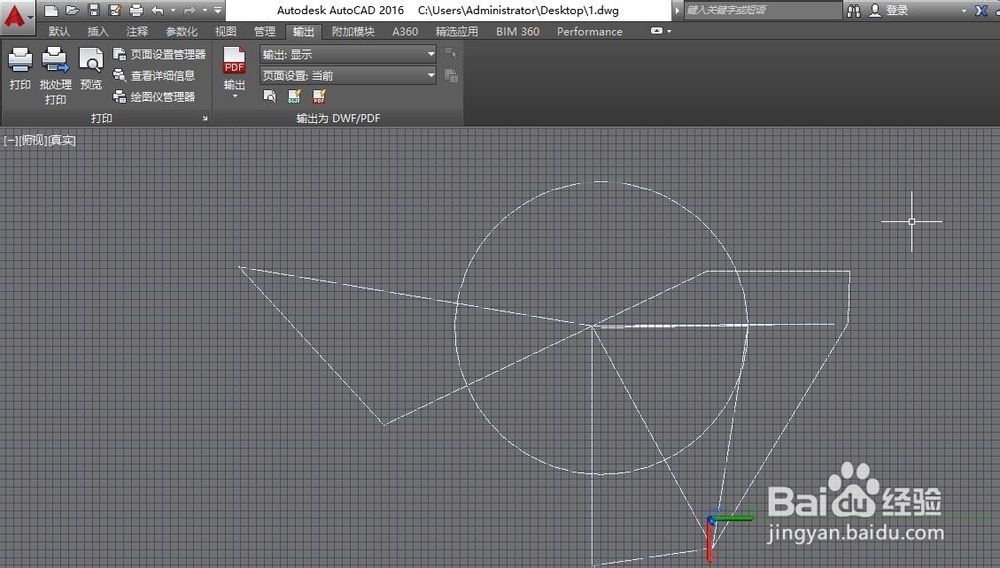The image size is (1000, 568).
Task: Expand the 打印 panel dialog launcher arrow
Action: click(205, 118)
